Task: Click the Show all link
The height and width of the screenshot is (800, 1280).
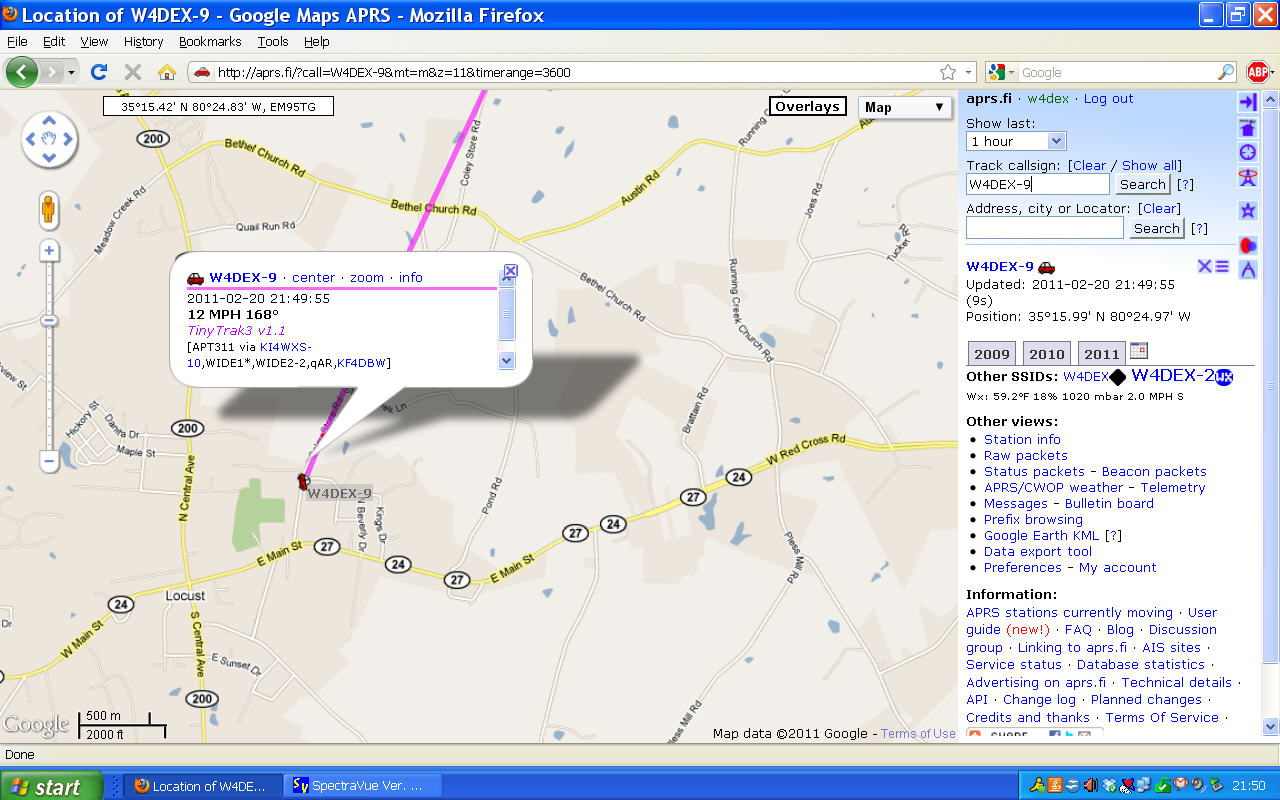Action: coord(1149,166)
